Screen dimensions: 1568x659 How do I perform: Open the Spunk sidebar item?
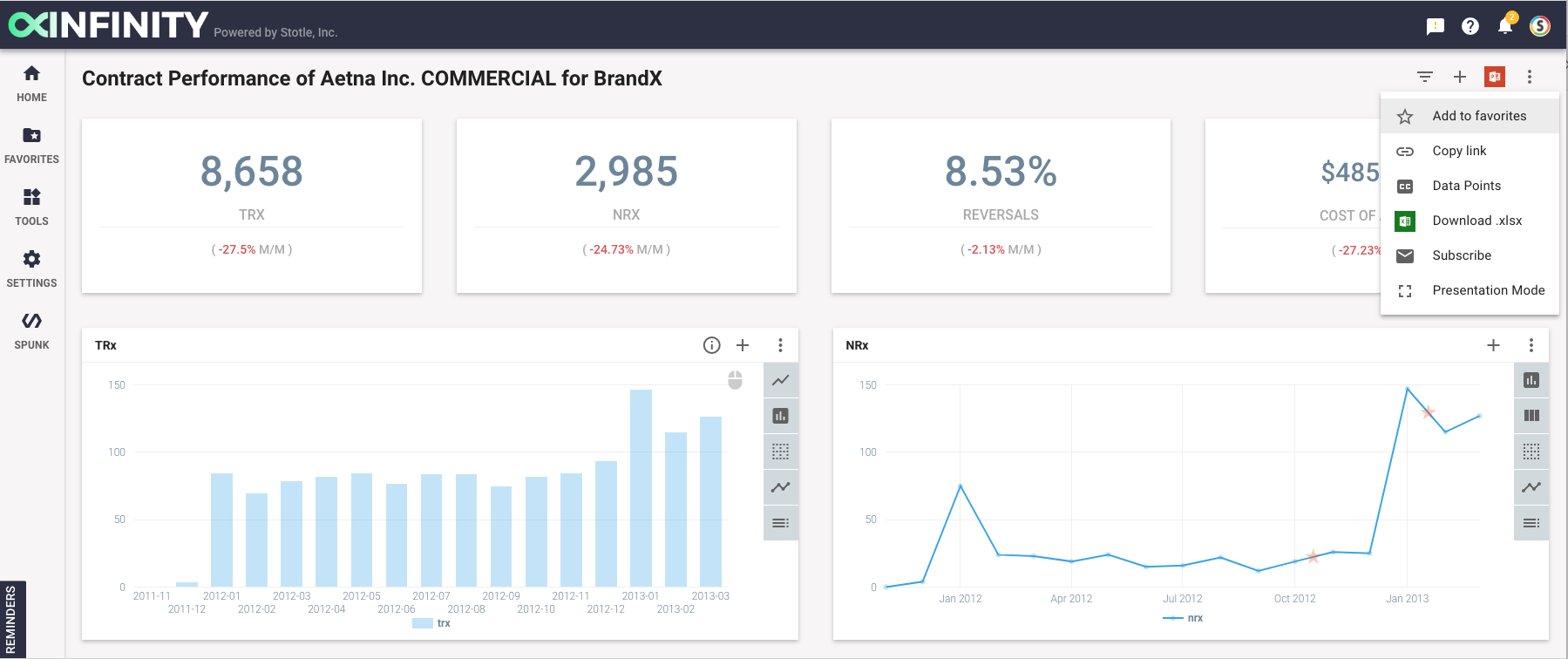pyautogui.click(x=31, y=331)
